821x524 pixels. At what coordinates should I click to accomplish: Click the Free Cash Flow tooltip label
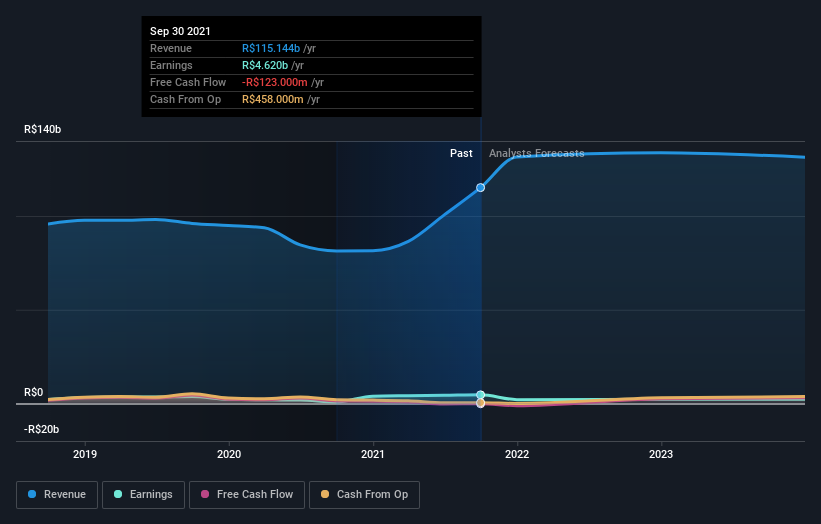coord(188,82)
